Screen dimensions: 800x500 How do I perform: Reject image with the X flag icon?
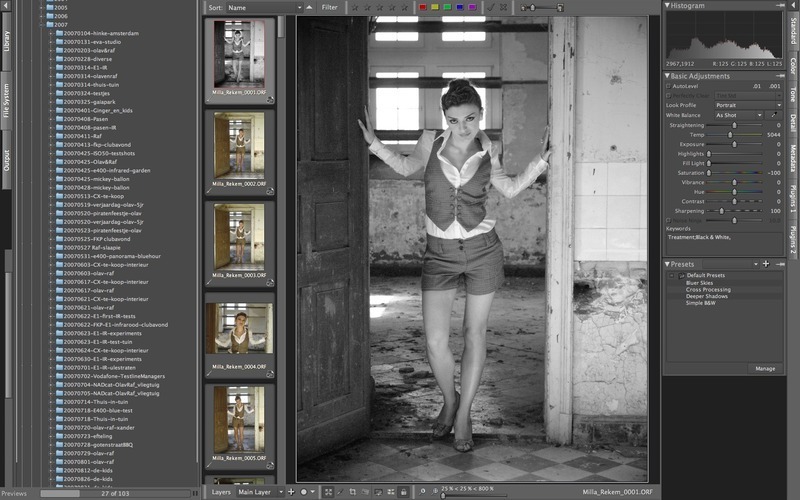504,7
